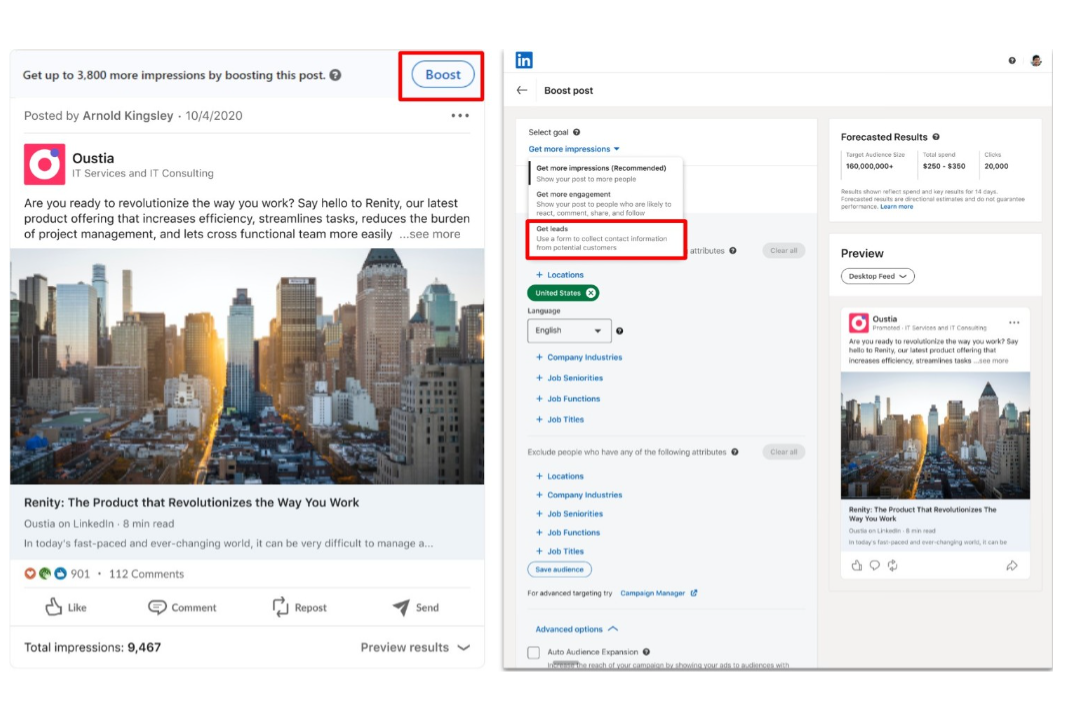Open the three-dot menu on Arnold Kingsley's post
Viewport: 1092px width, 713px height.
(x=460, y=116)
